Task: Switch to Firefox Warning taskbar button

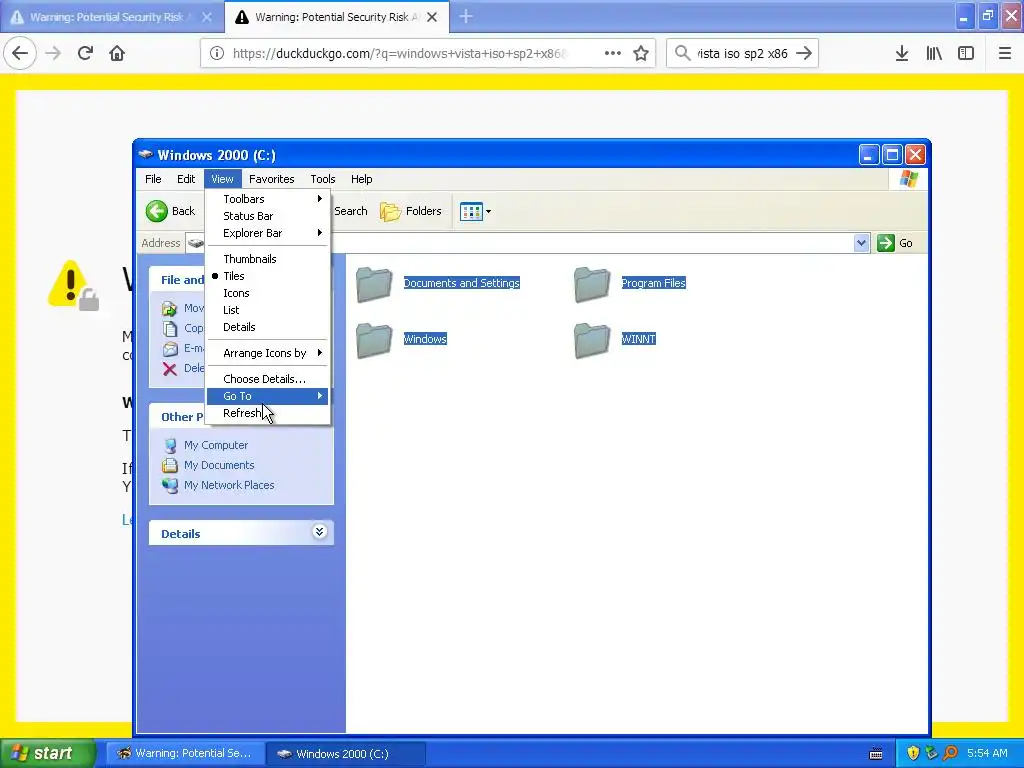Action: click(x=185, y=753)
